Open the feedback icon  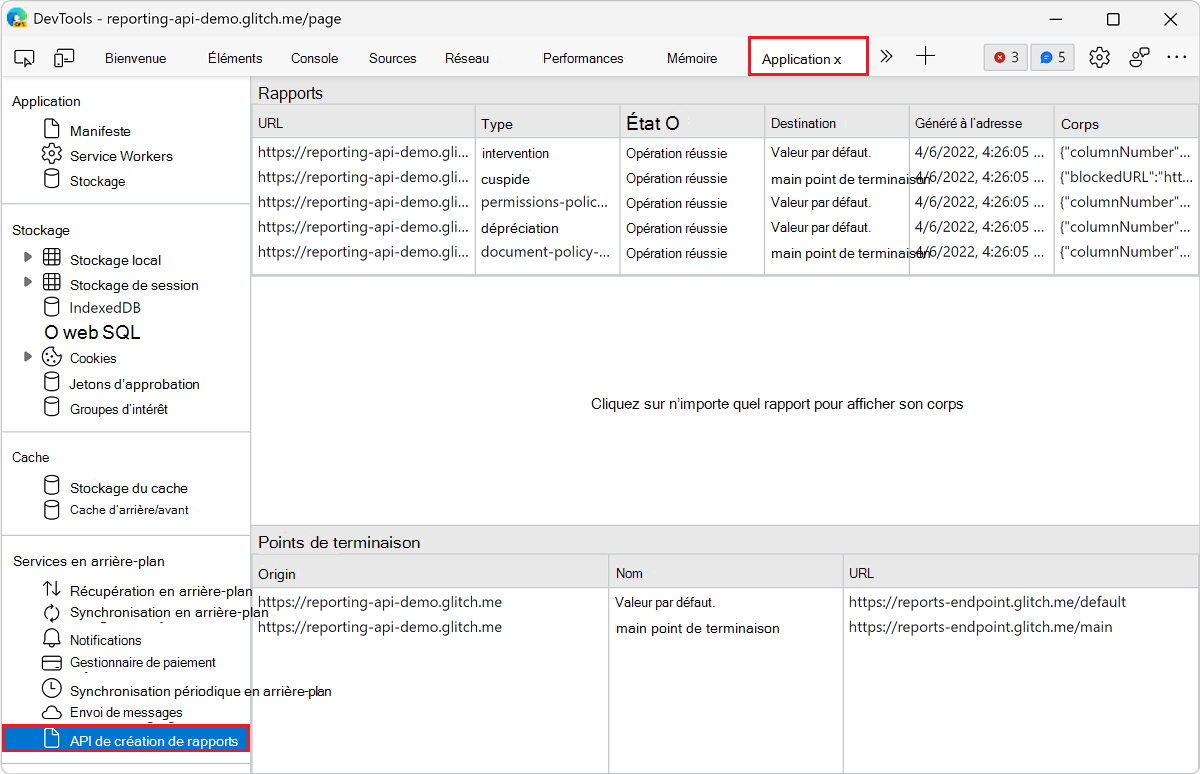point(1139,57)
